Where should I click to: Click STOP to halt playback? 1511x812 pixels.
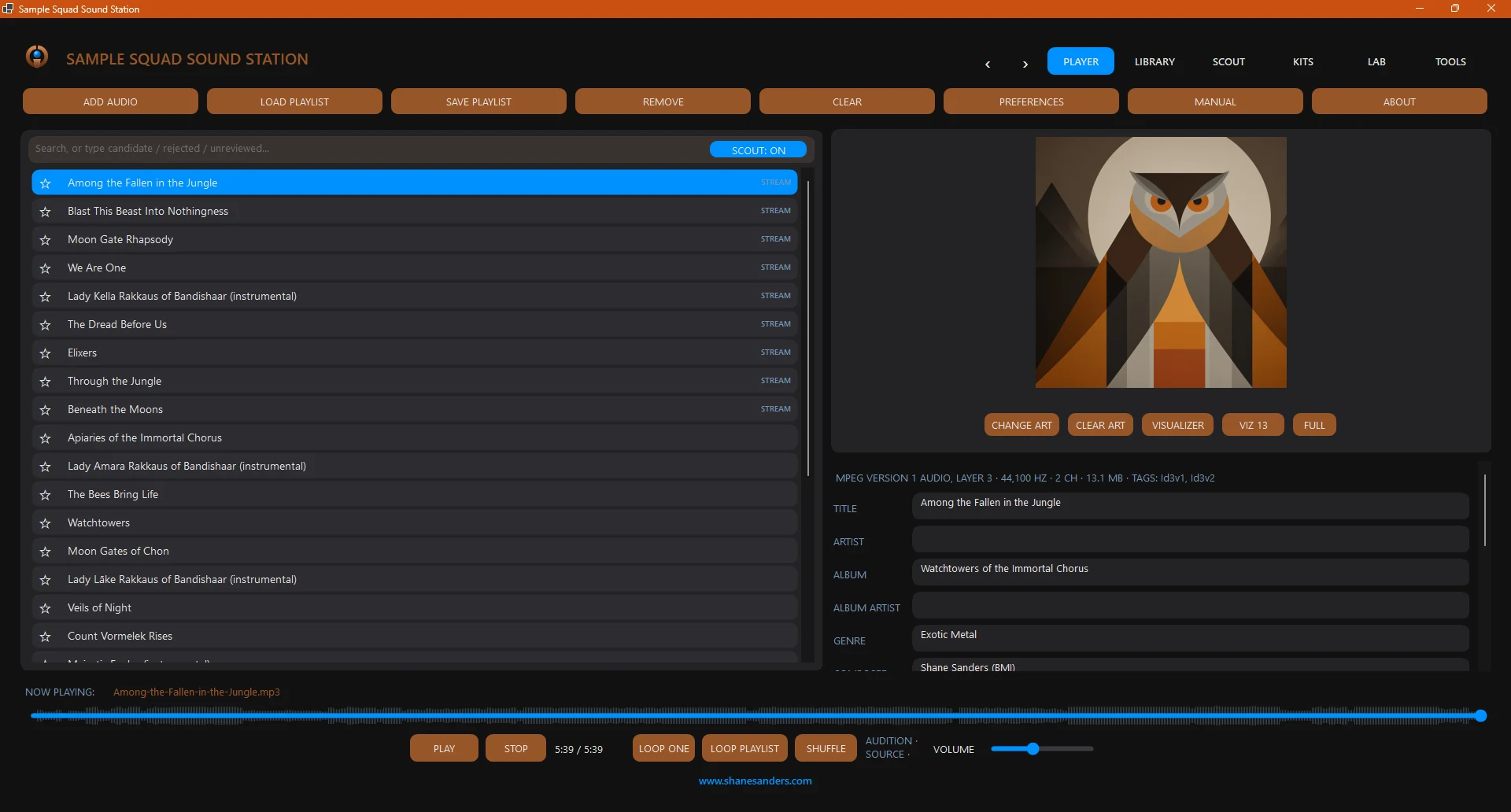(x=515, y=748)
